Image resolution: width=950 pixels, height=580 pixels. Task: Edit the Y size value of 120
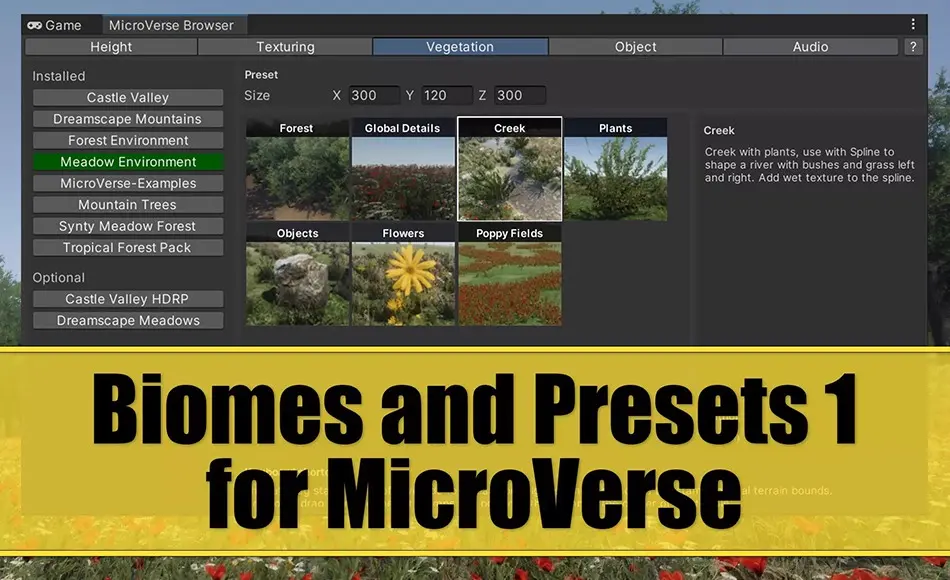coord(446,95)
